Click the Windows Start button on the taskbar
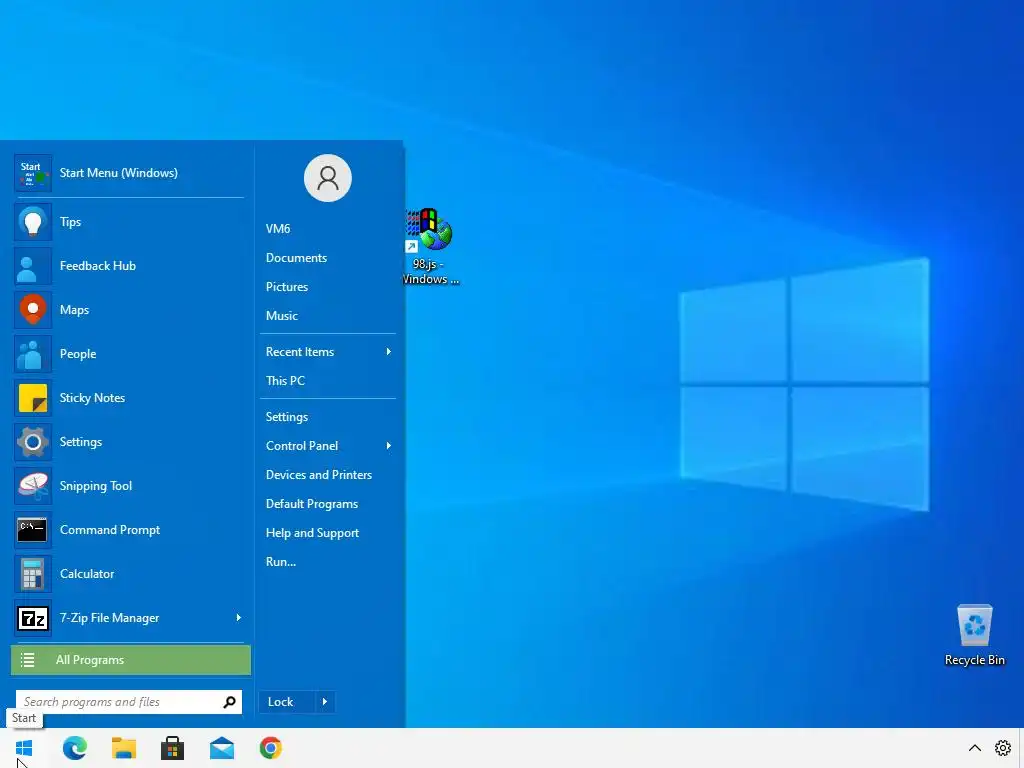The height and width of the screenshot is (768, 1024). coord(24,748)
